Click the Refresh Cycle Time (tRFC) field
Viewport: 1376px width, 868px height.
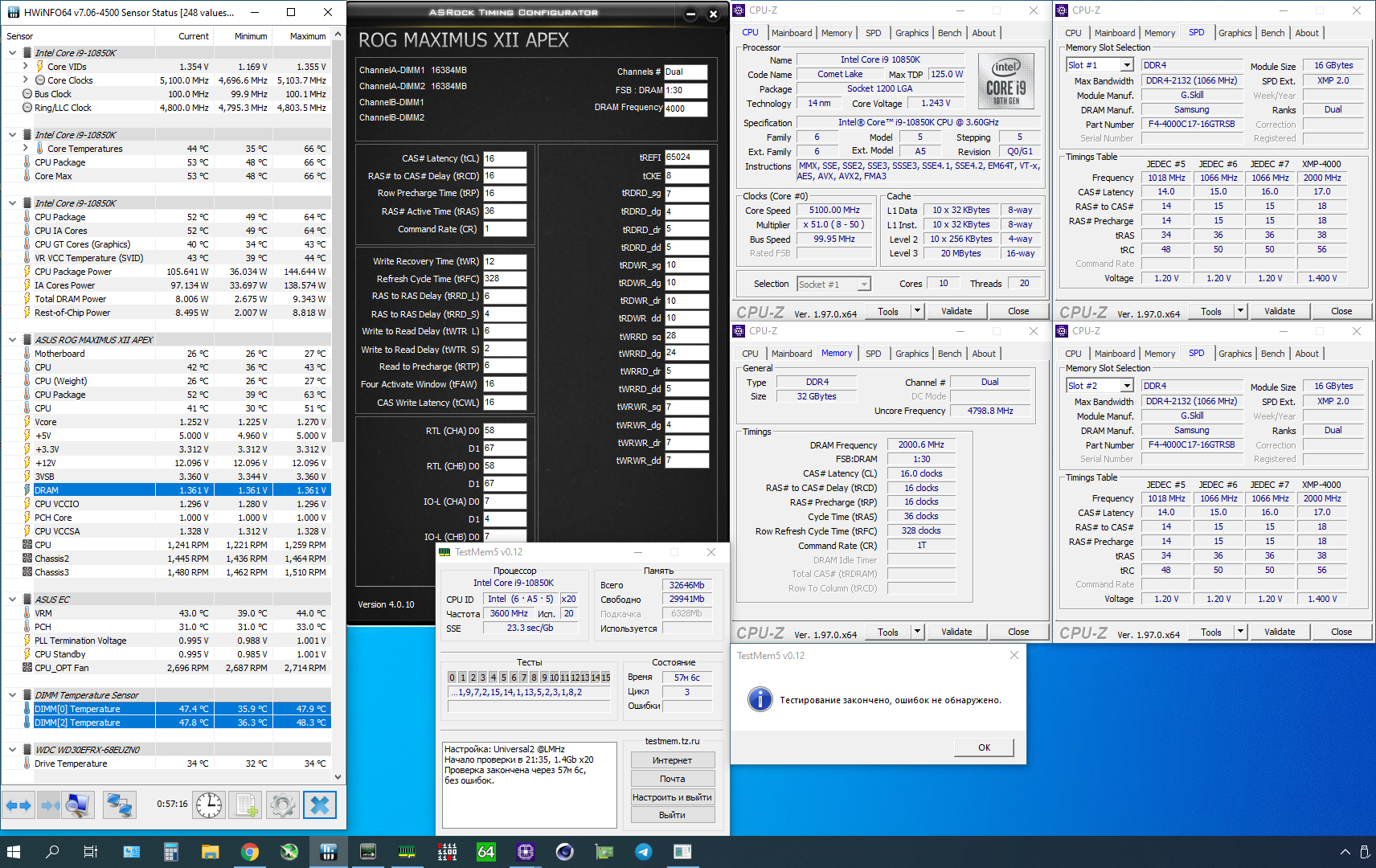pyautogui.click(x=504, y=279)
